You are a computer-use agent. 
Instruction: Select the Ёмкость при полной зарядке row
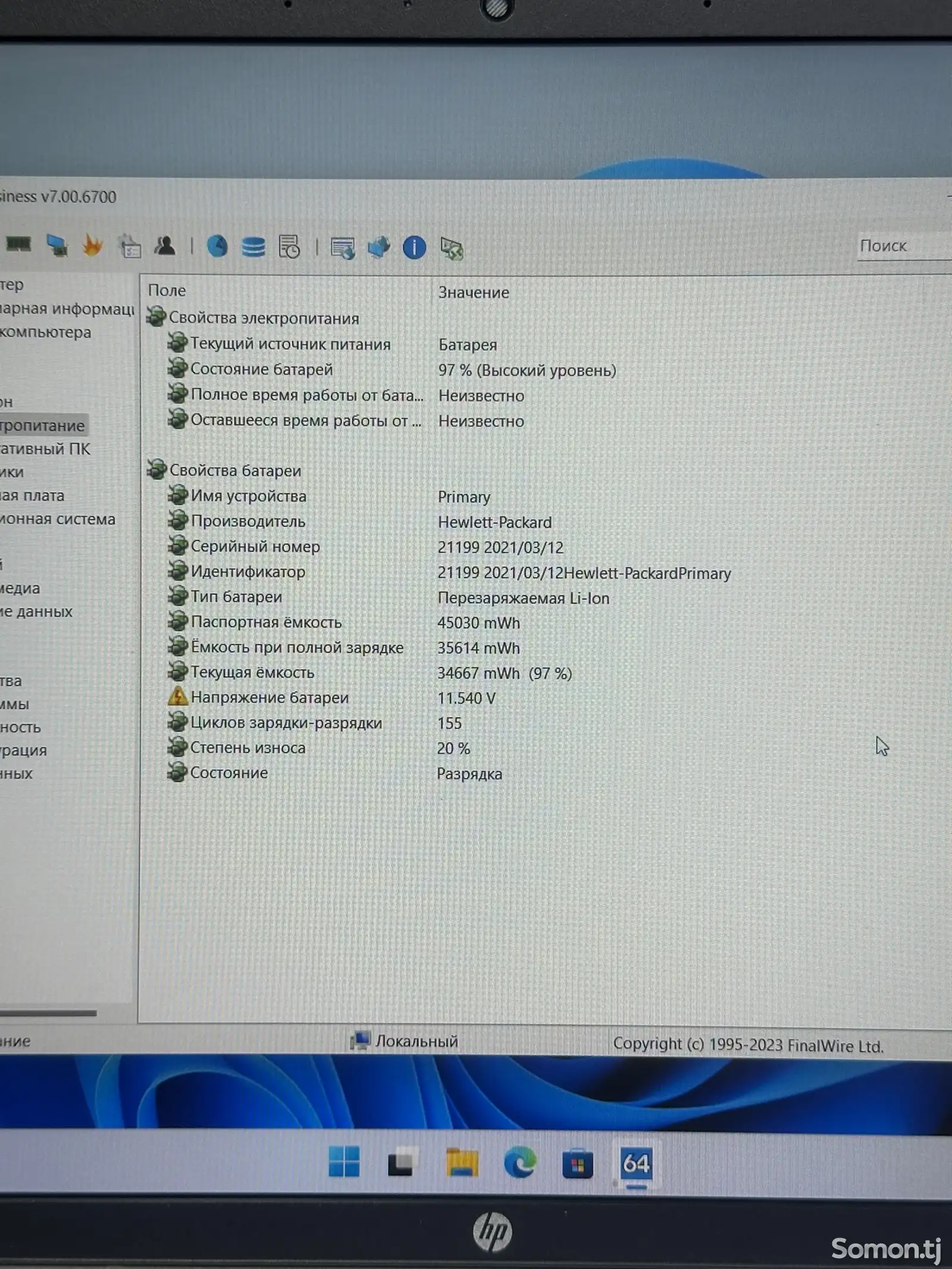tap(297, 647)
